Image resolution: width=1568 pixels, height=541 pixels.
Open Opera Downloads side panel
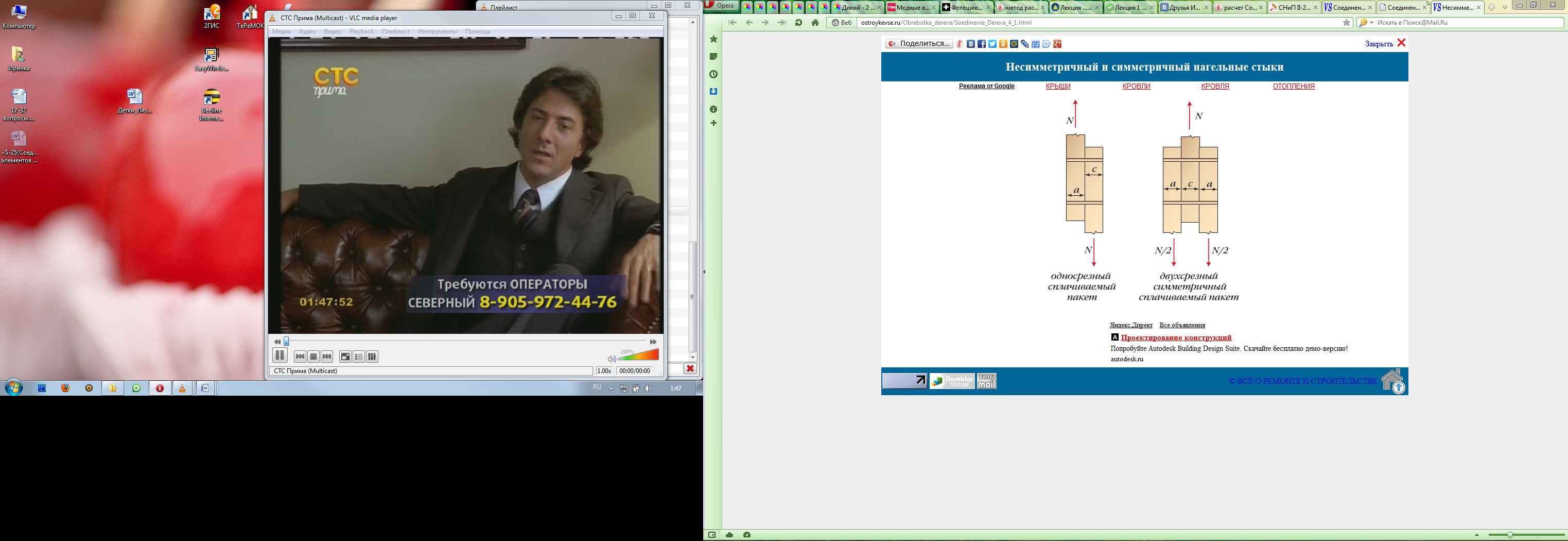[x=713, y=91]
